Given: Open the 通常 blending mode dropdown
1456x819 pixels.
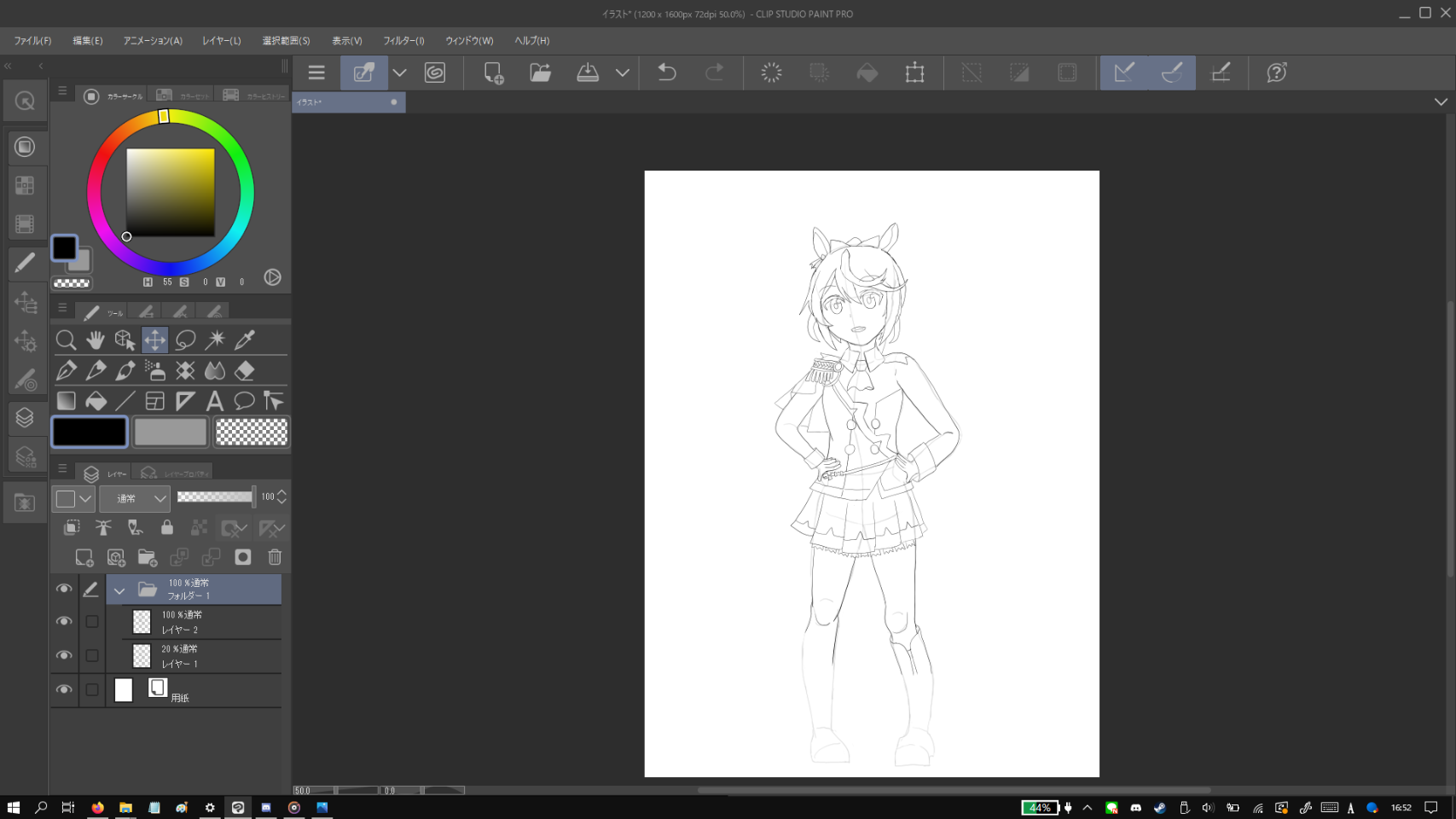Looking at the screenshot, I should 135,498.
